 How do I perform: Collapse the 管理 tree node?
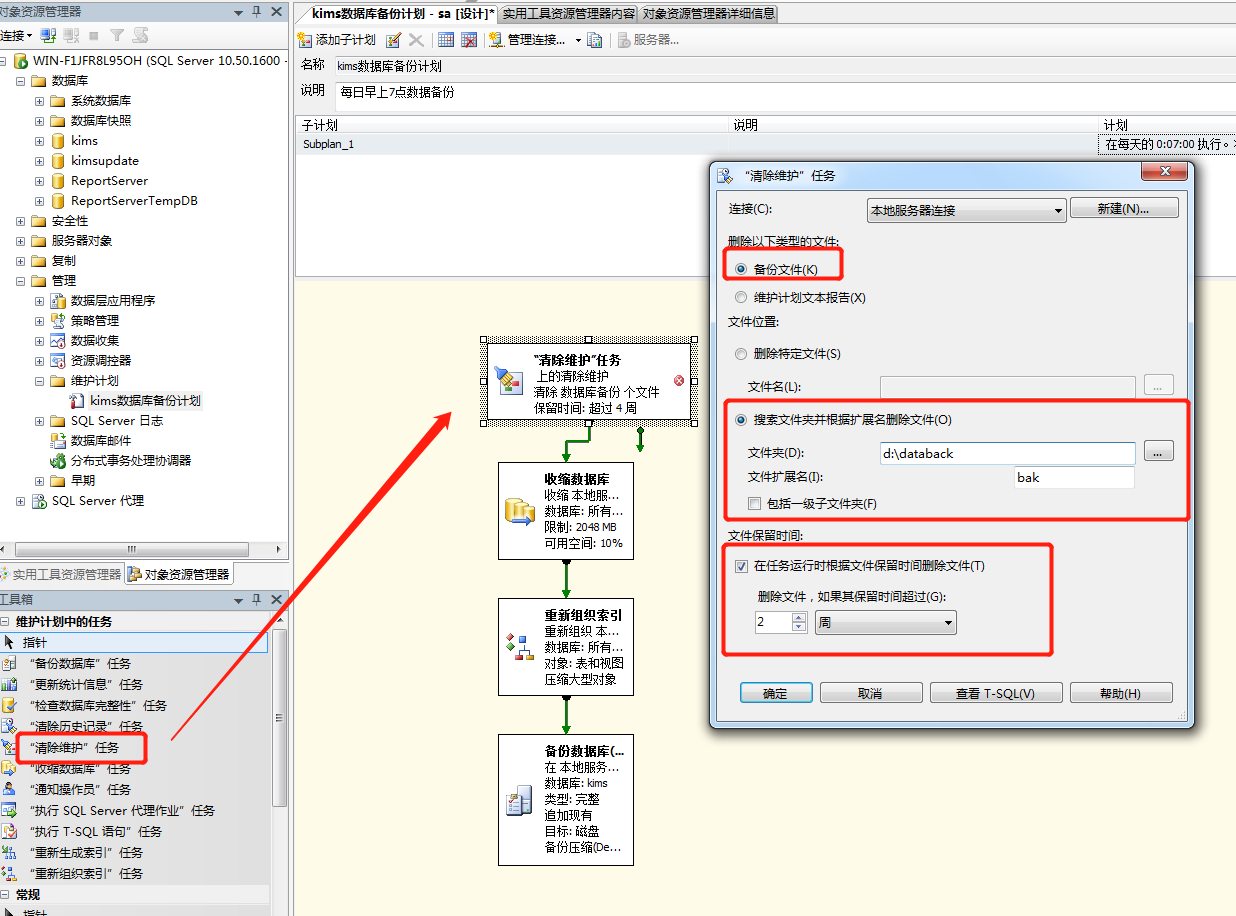[21, 280]
